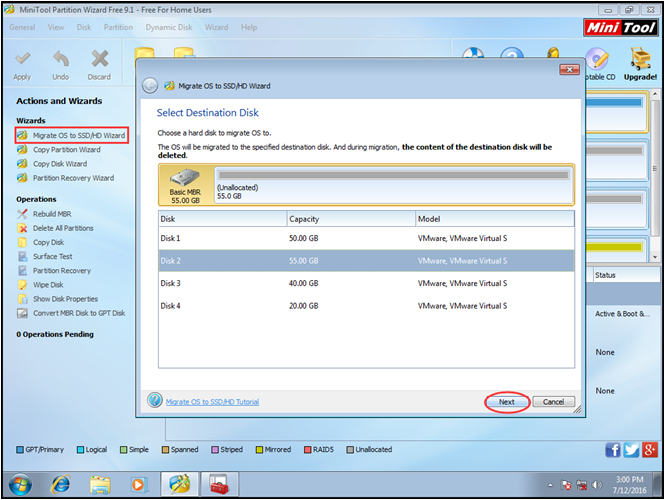The width and height of the screenshot is (665, 500).
Task: Open the Partition menu
Action: 118,27
